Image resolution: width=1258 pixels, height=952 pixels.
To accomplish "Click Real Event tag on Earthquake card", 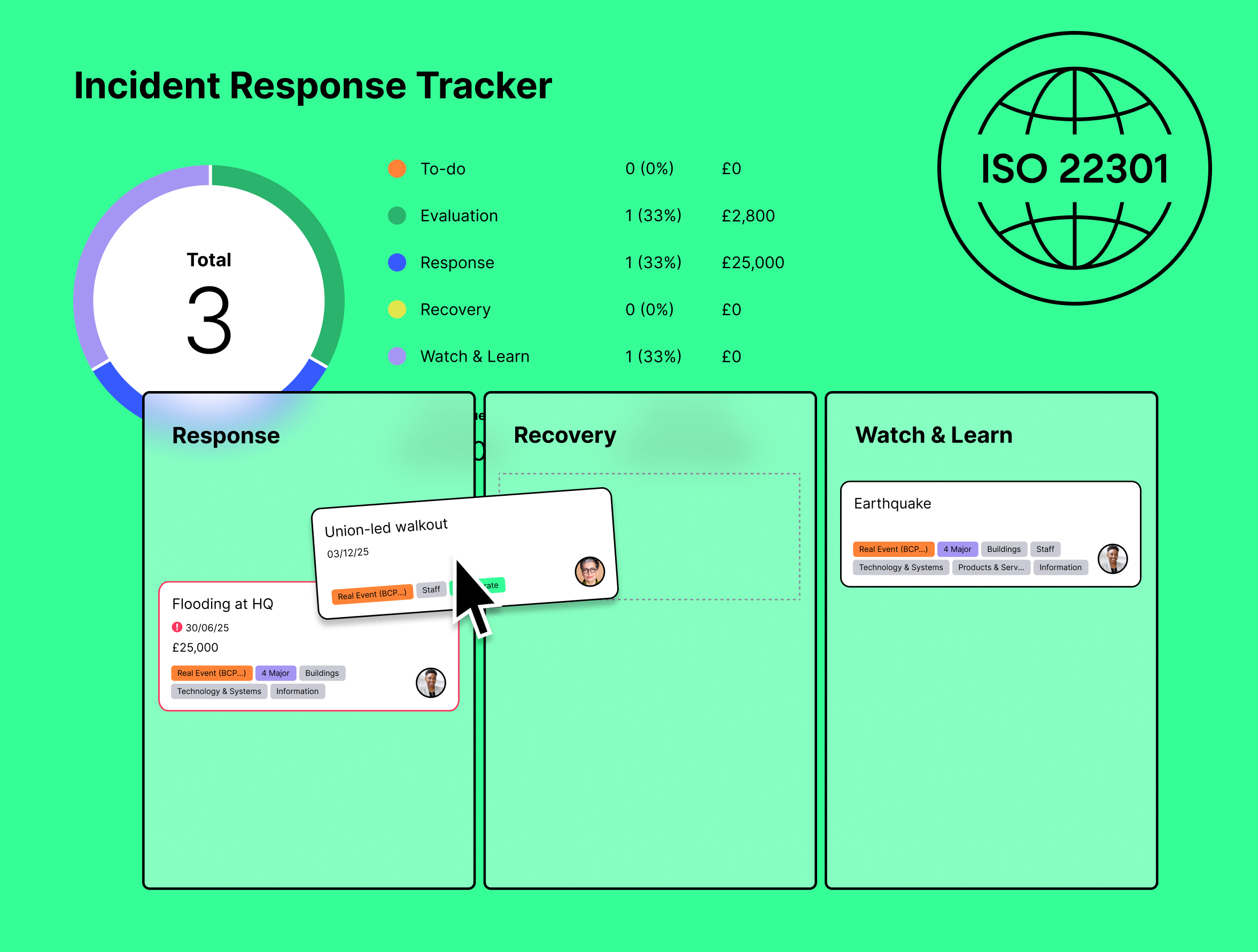I will [894, 549].
